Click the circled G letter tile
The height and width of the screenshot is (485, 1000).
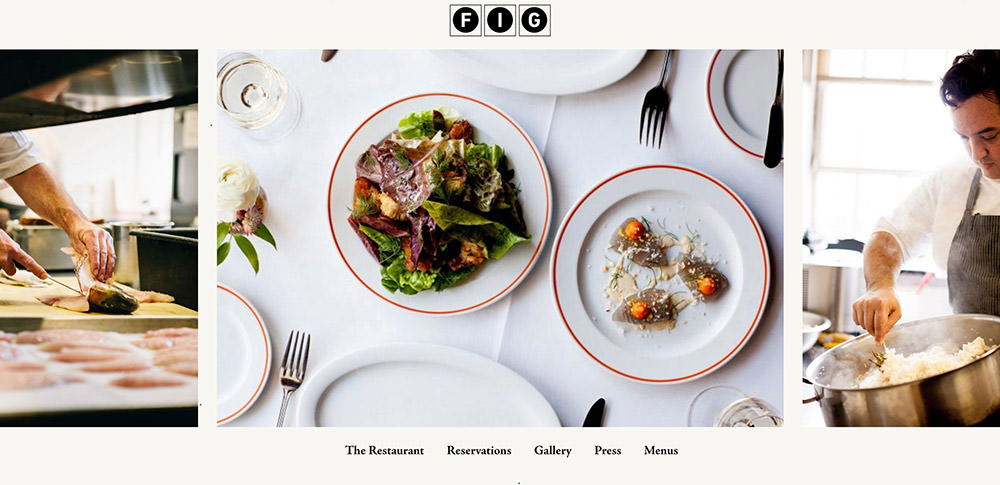click(x=534, y=20)
